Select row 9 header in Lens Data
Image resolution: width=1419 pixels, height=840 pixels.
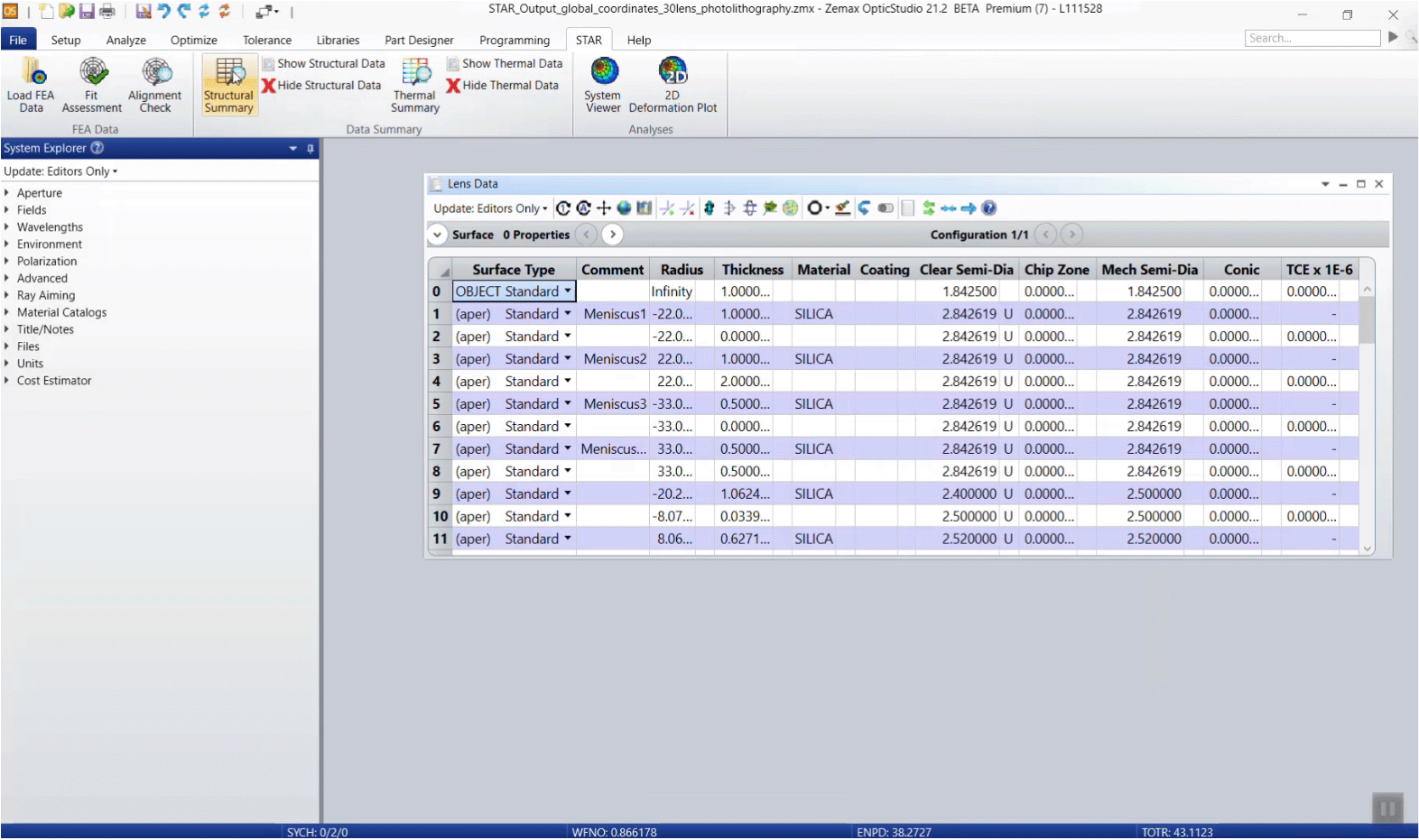tap(438, 494)
